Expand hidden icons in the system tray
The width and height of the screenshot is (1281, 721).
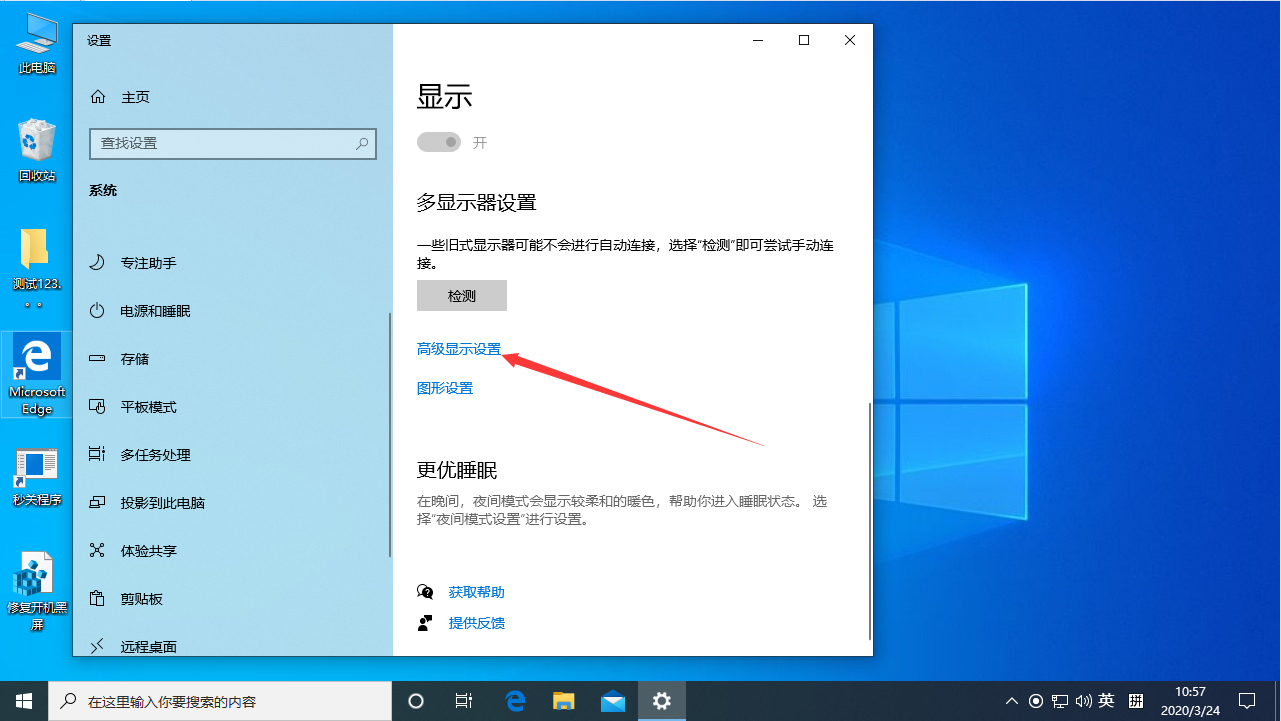pyautogui.click(x=1011, y=700)
